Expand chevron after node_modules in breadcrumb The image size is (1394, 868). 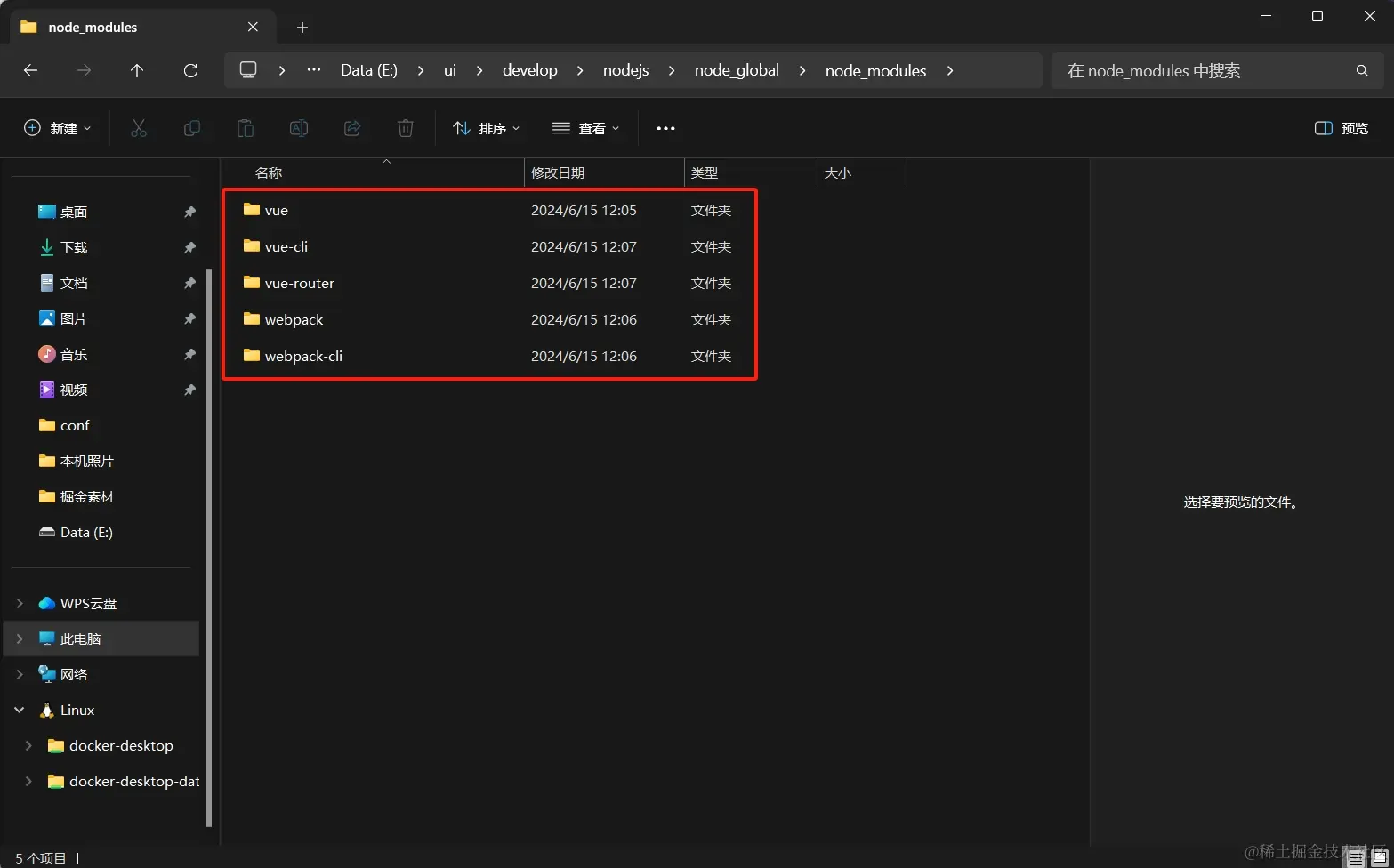pos(950,70)
